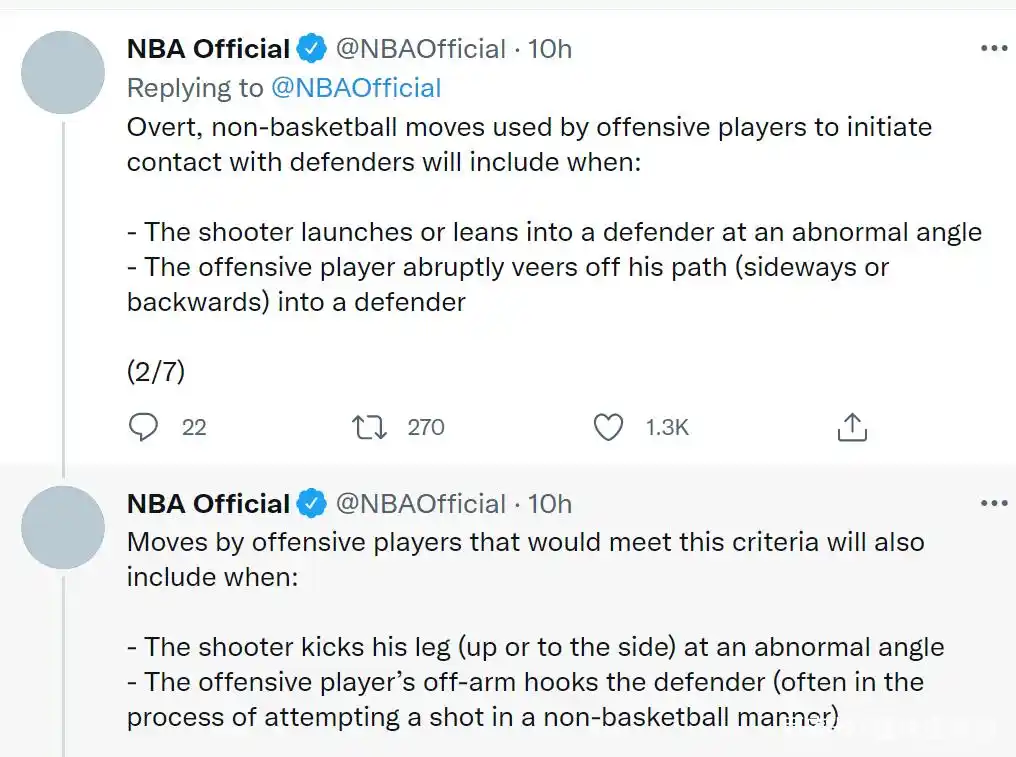This screenshot has width=1016, height=757.
Task: Click the 10h timestamp on the second tweet
Action: point(549,504)
